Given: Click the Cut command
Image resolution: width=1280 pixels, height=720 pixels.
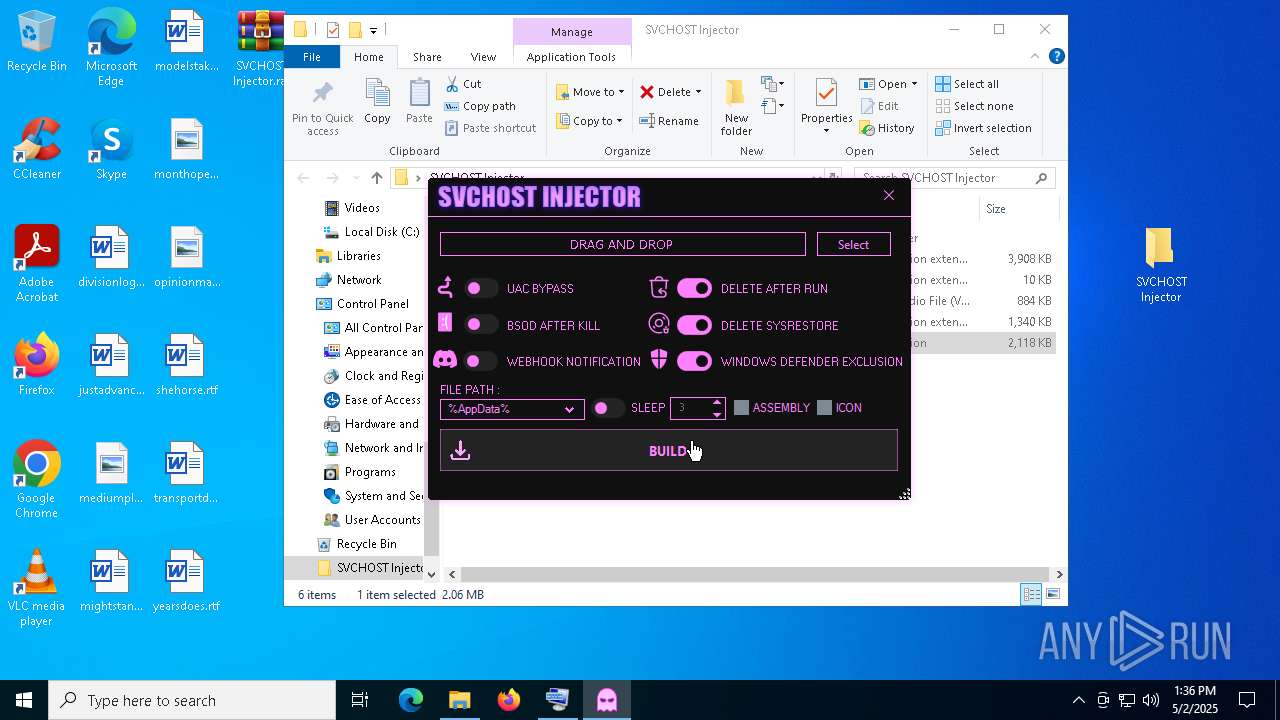Looking at the screenshot, I should (x=463, y=84).
